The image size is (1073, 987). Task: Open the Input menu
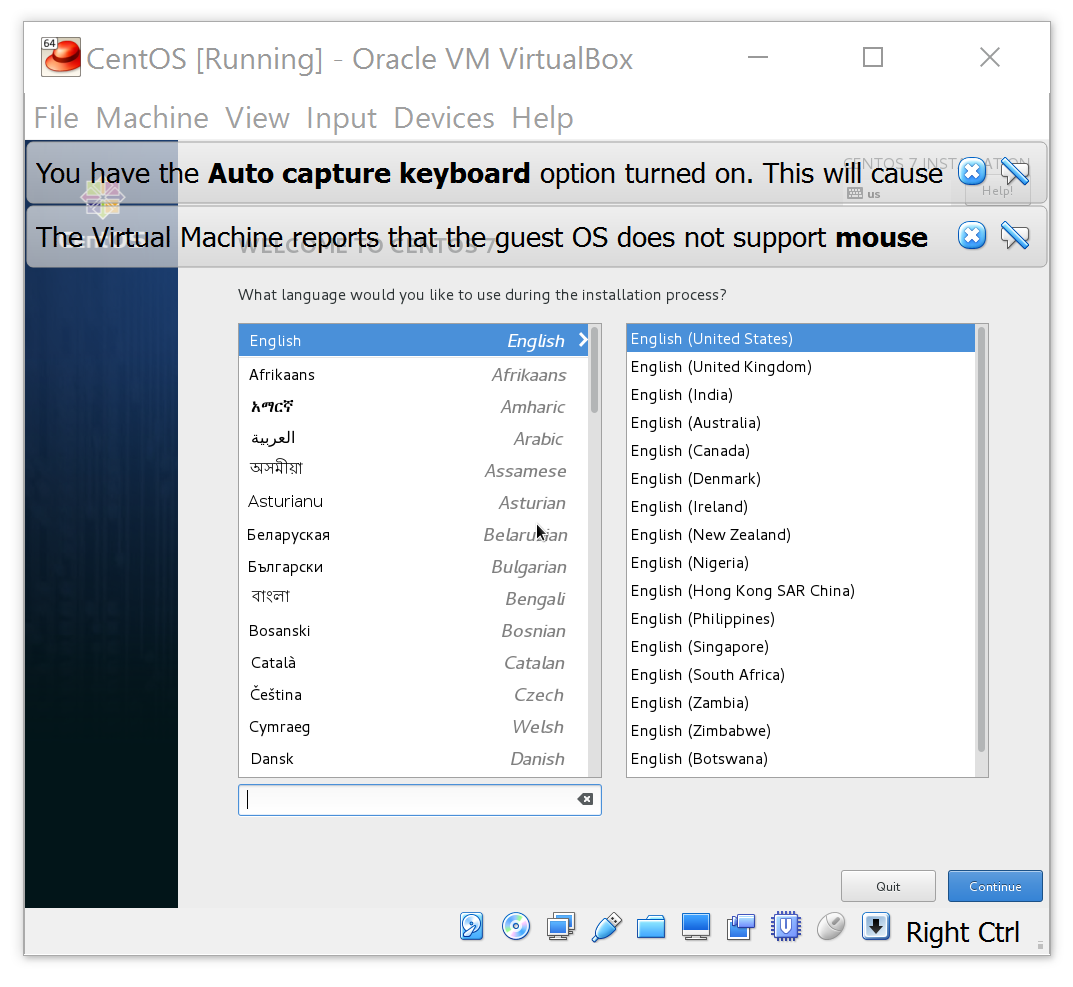pyautogui.click(x=341, y=117)
